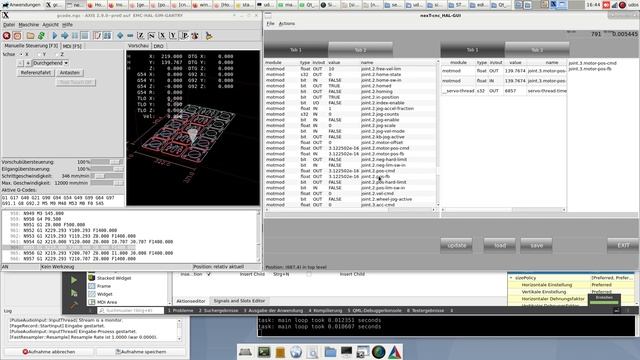Select the joint.2.motor-pos-cmd row
The height and width of the screenshot is (360, 640).
tap(350, 148)
